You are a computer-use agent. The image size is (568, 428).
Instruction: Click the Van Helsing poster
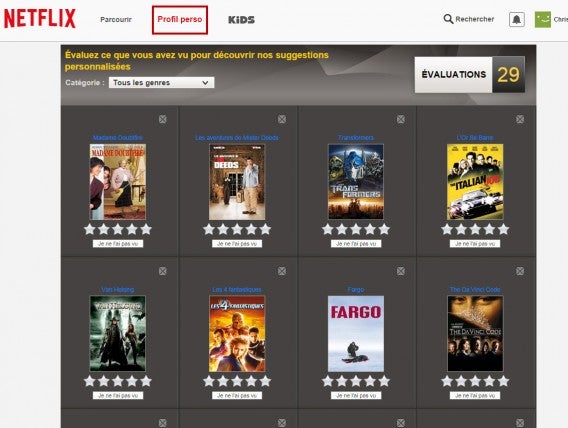click(118, 333)
